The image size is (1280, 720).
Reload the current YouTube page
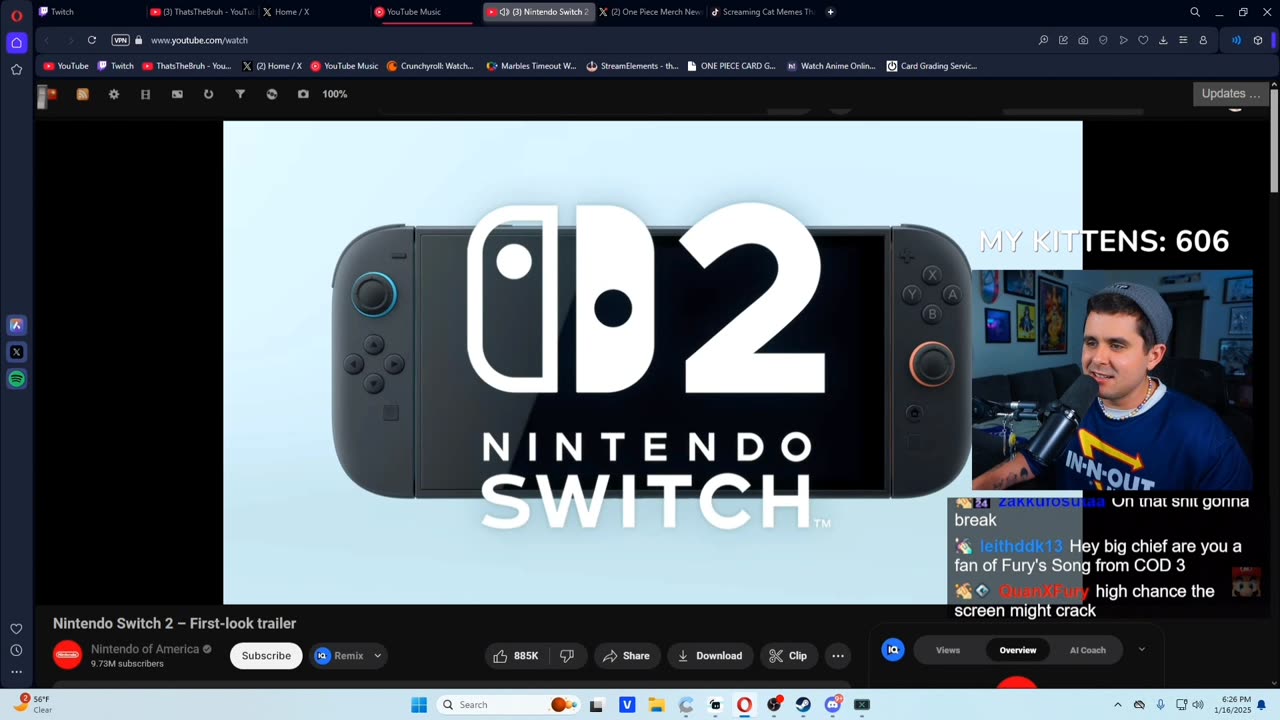click(92, 40)
